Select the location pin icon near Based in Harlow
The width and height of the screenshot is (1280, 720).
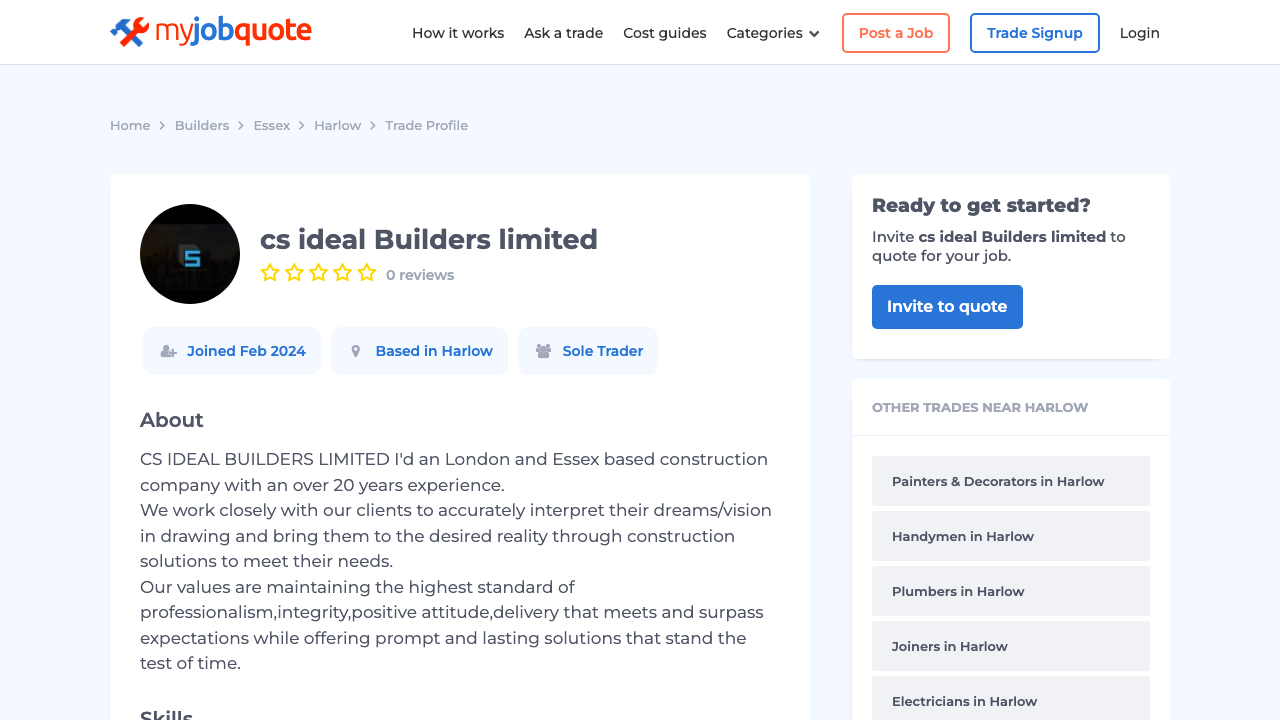pyautogui.click(x=356, y=351)
